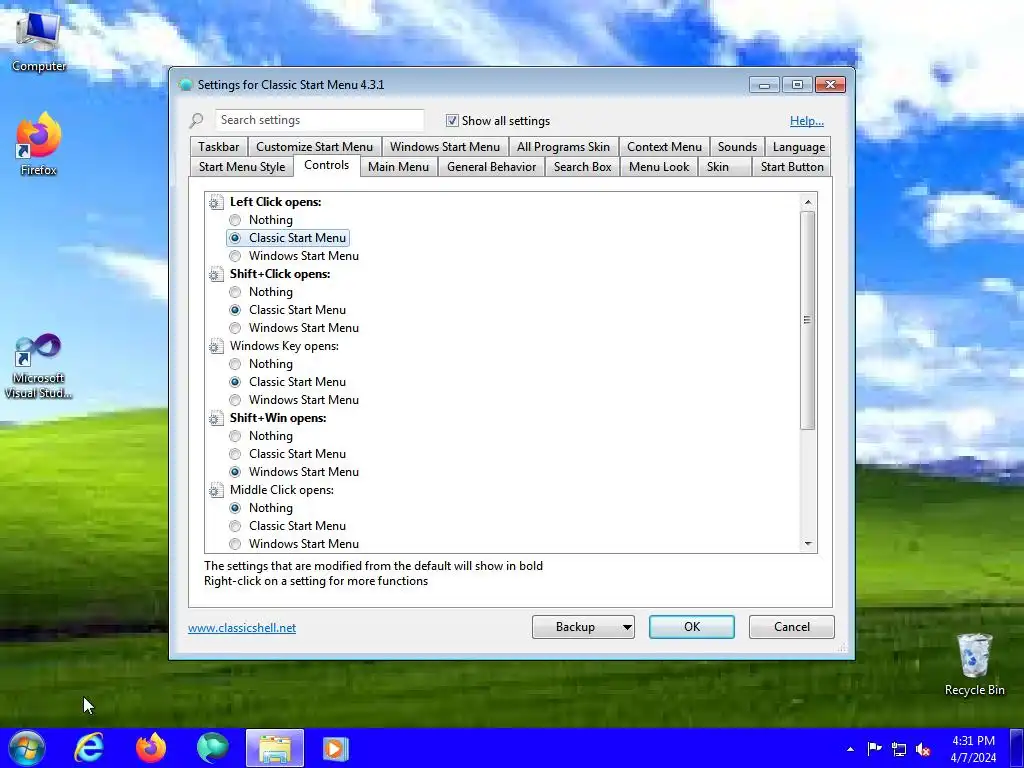Click the muted volume tray icon

pyautogui.click(x=923, y=749)
